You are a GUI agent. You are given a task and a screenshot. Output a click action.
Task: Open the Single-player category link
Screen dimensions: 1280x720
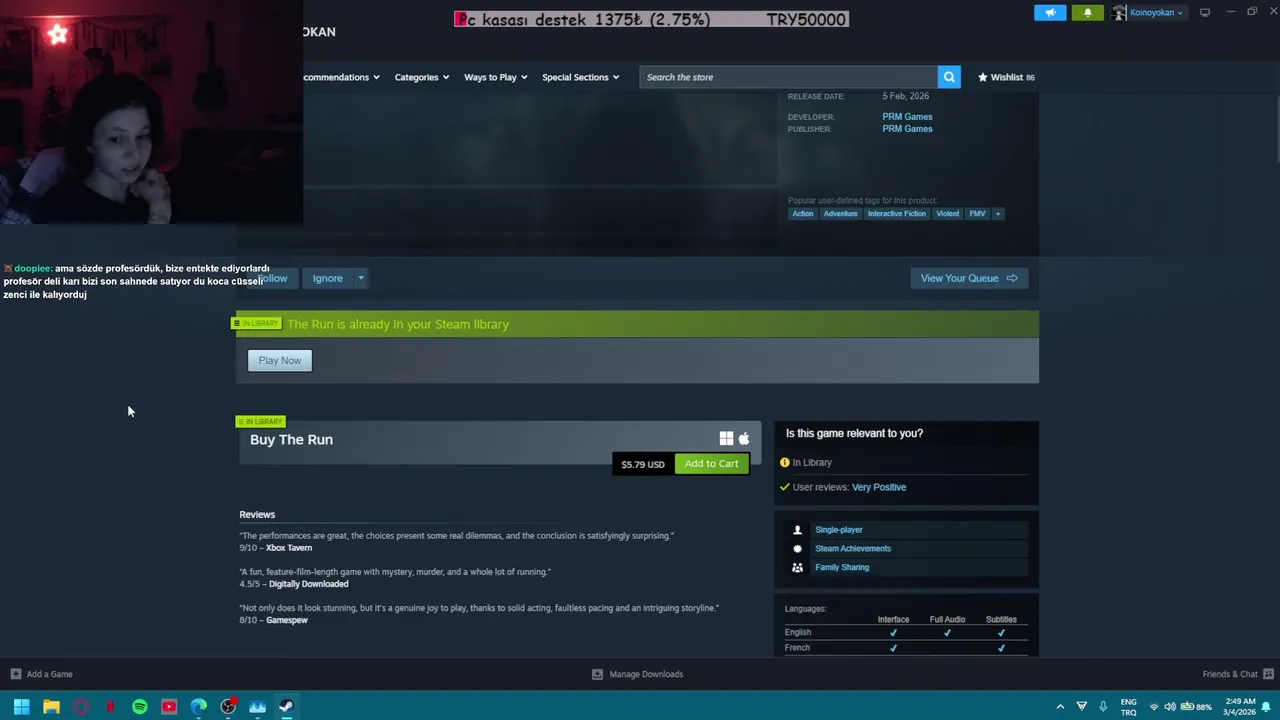pyautogui.click(x=838, y=530)
